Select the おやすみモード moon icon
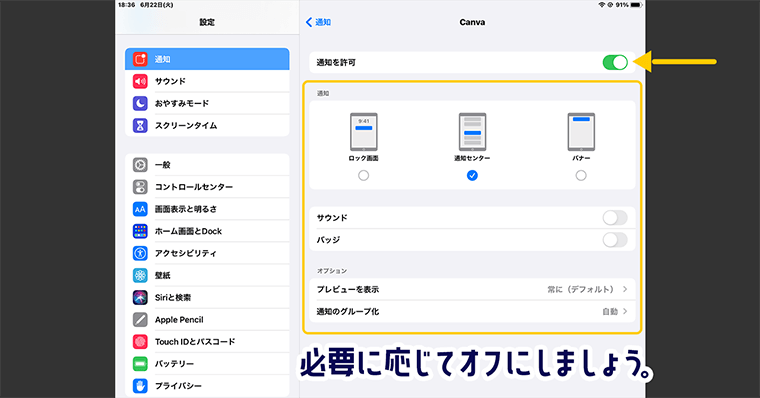The height and width of the screenshot is (398, 760). coord(140,103)
